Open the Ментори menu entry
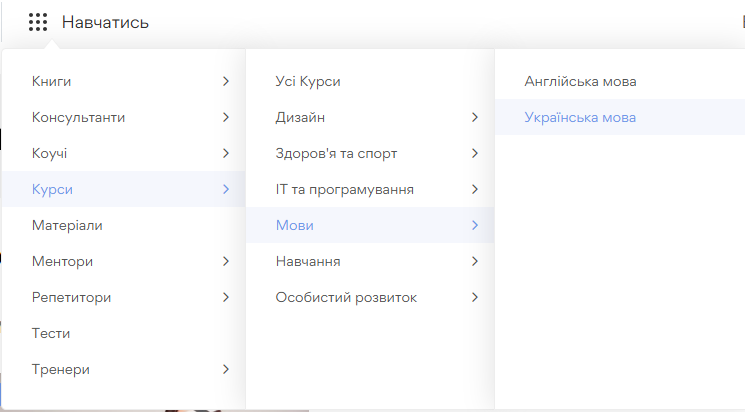 click(62, 261)
